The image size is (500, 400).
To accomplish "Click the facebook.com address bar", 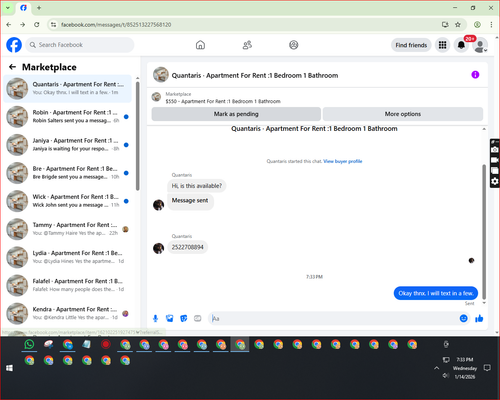I will [247, 25].
